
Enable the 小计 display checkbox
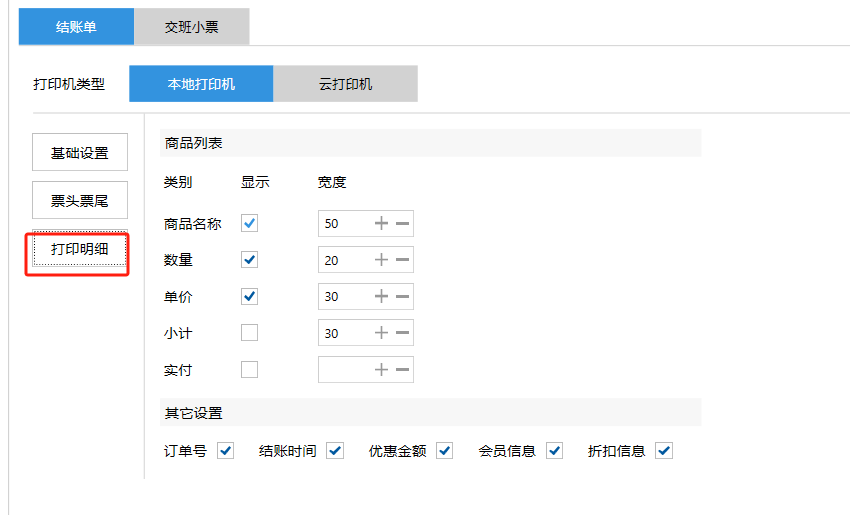point(250,333)
